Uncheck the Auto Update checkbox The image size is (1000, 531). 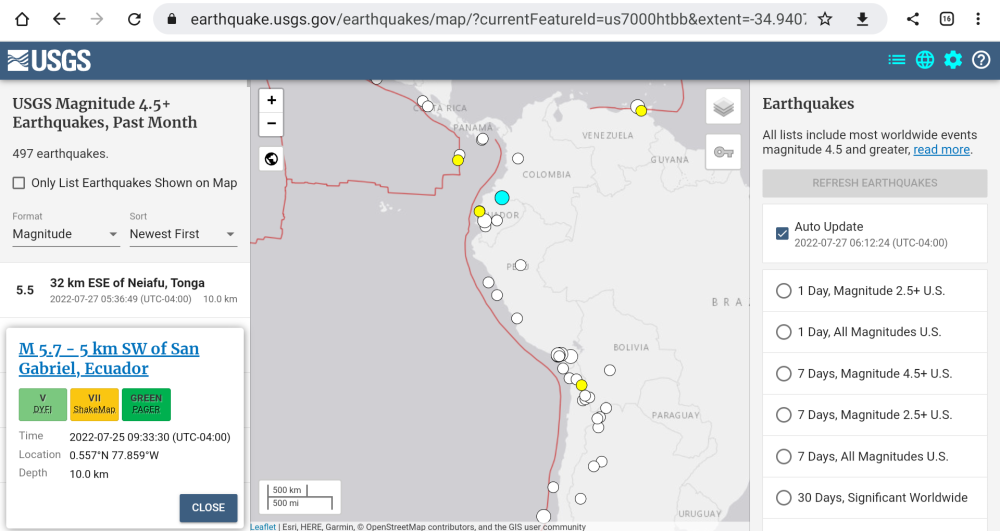(783, 234)
